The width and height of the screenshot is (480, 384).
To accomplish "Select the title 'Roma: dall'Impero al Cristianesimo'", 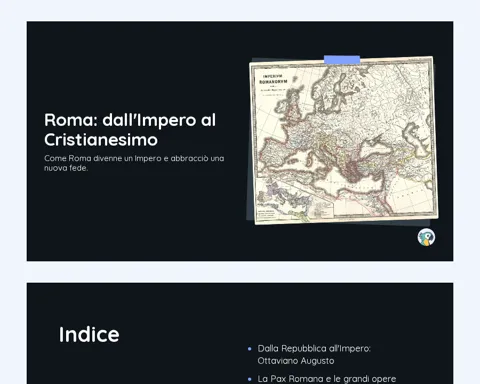I will click(130, 129).
